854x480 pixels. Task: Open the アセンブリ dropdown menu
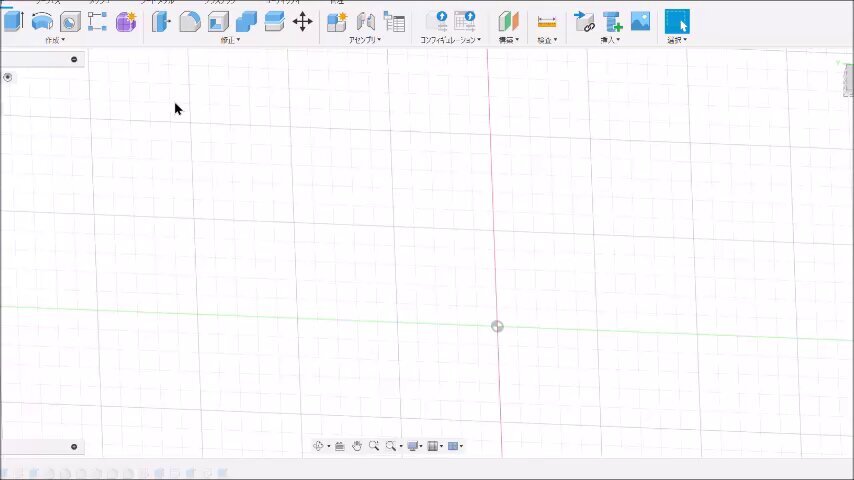click(x=365, y=40)
